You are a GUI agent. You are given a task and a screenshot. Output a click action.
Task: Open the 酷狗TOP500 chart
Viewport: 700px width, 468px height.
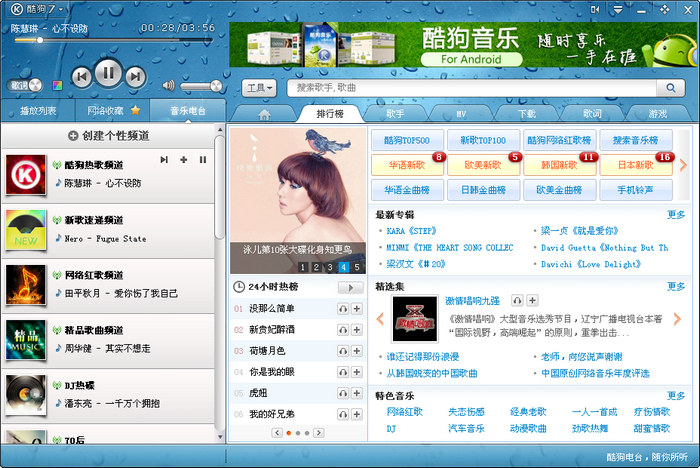[x=407, y=140]
